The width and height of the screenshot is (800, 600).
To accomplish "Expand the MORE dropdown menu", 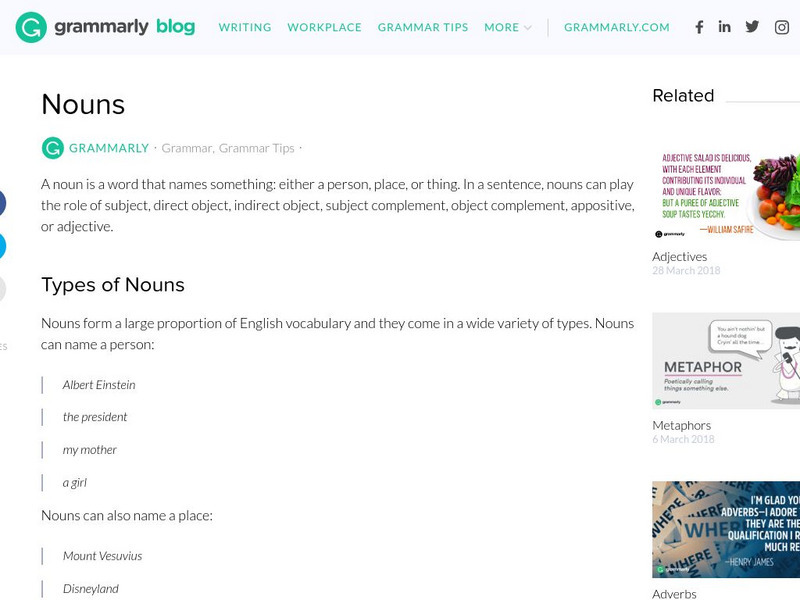I will click(508, 27).
